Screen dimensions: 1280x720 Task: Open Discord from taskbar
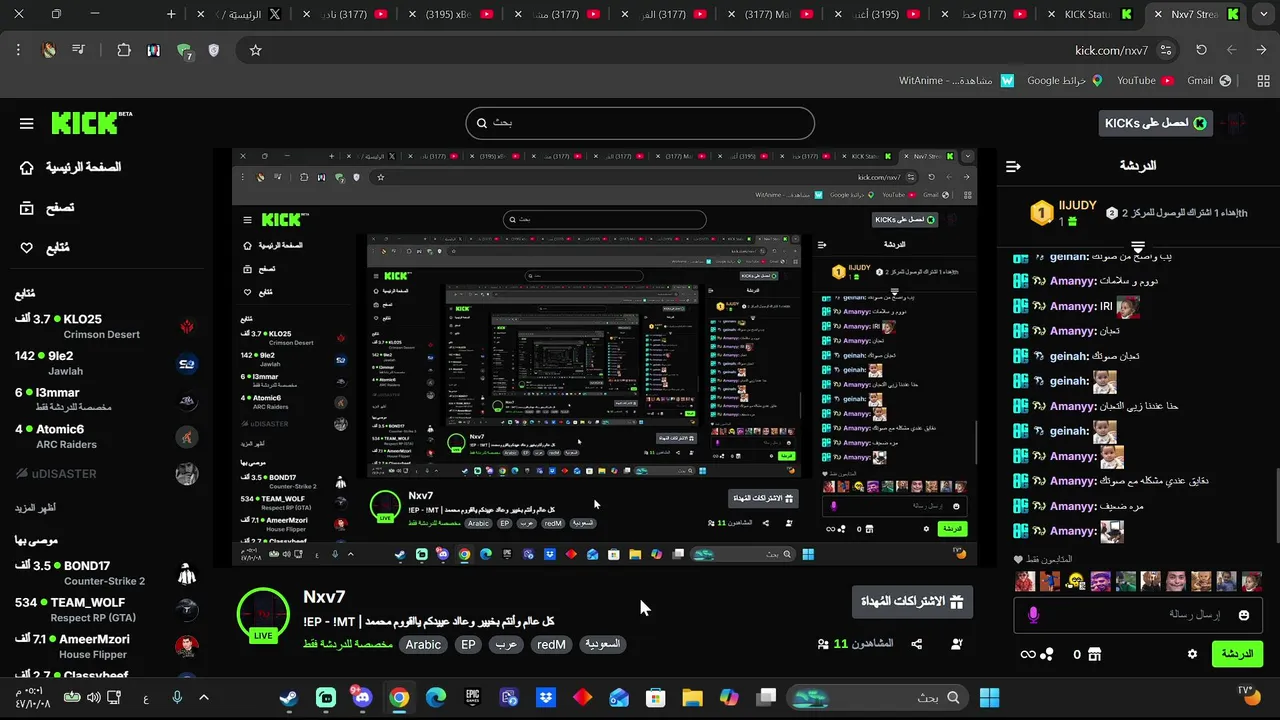(x=361, y=697)
